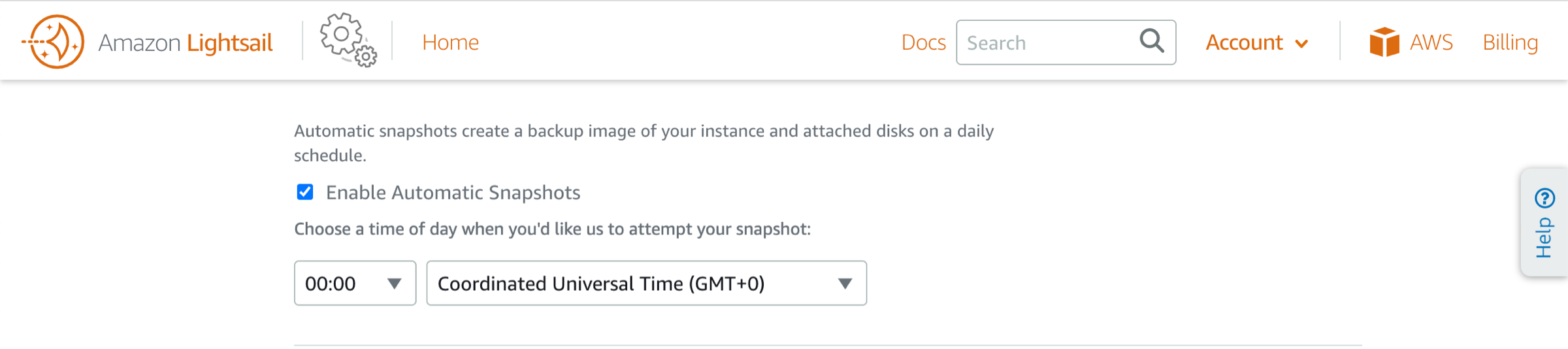Screen dimensions: 1568x349
Task: Click the Amazon Lightsail sailboat logo icon
Action: [x=54, y=42]
